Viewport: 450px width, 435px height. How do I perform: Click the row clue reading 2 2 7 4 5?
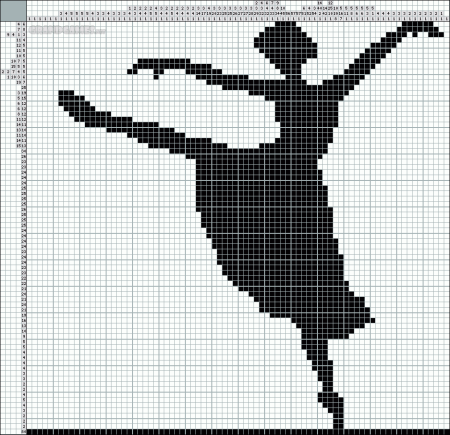coord(14,72)
